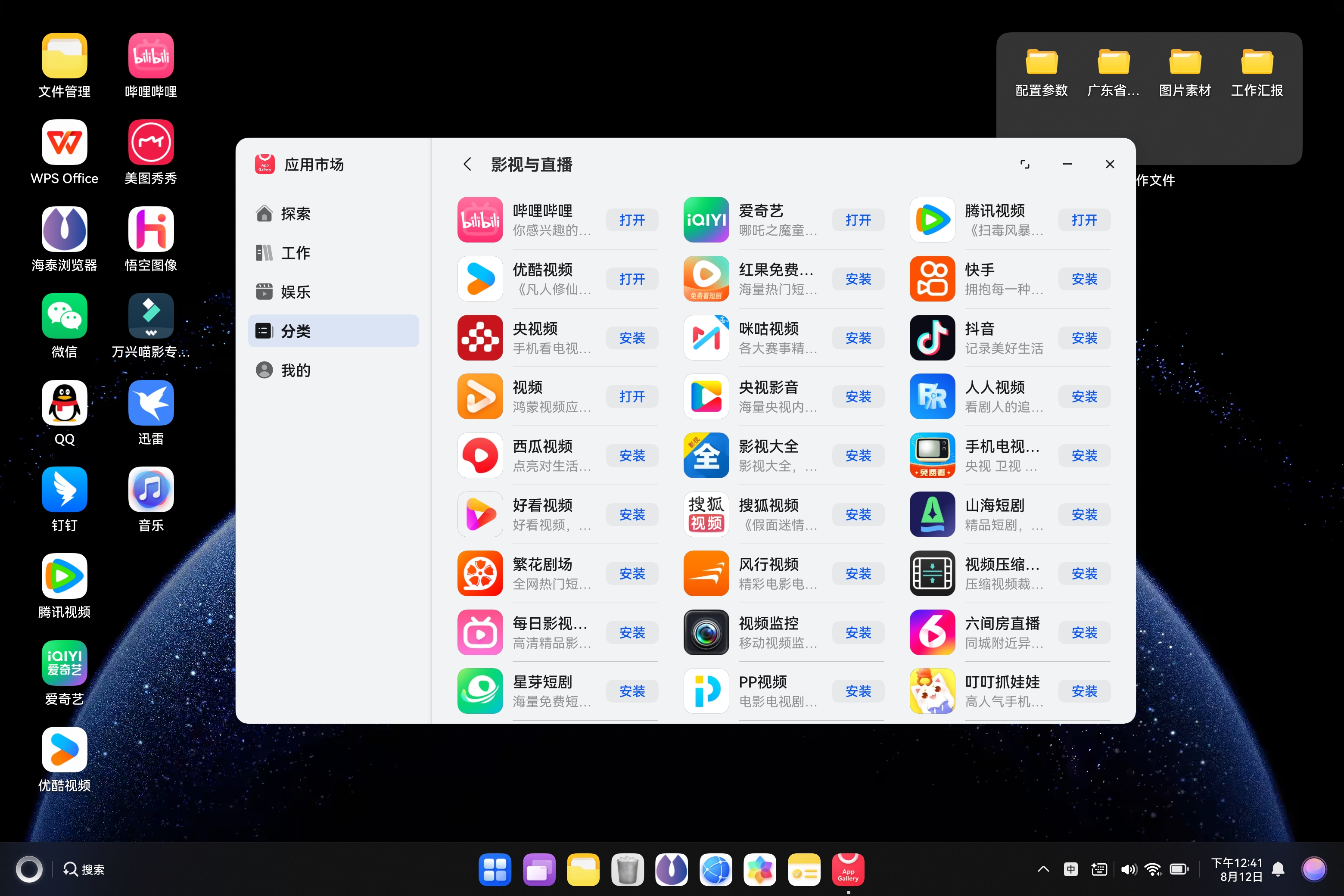Viewport: 1344px width, 896px height.
Task: Select 工作 in the sidebar
Action: tap(334, 252)
